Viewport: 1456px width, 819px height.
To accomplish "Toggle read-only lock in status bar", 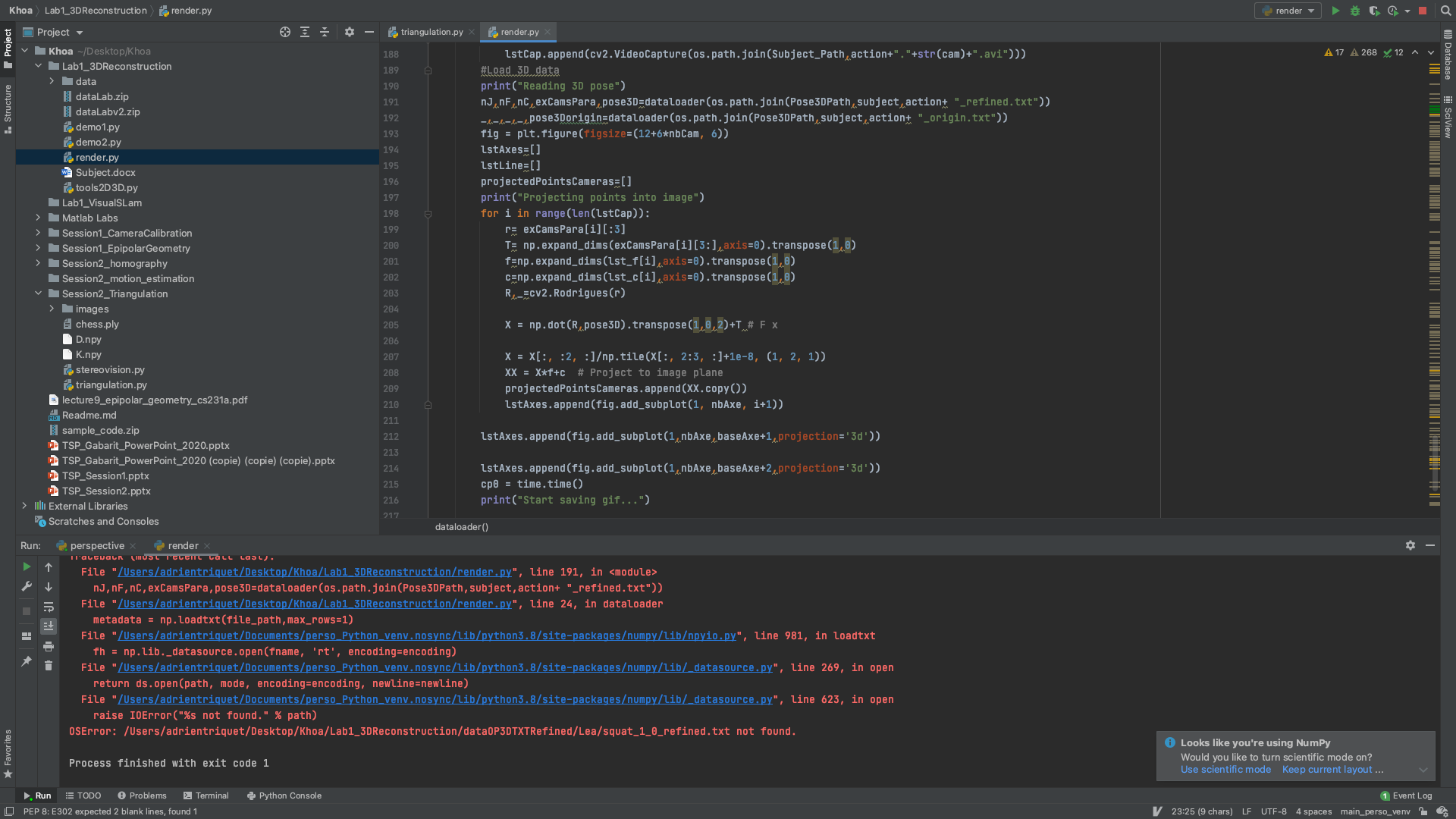I will click(1423, 811).
